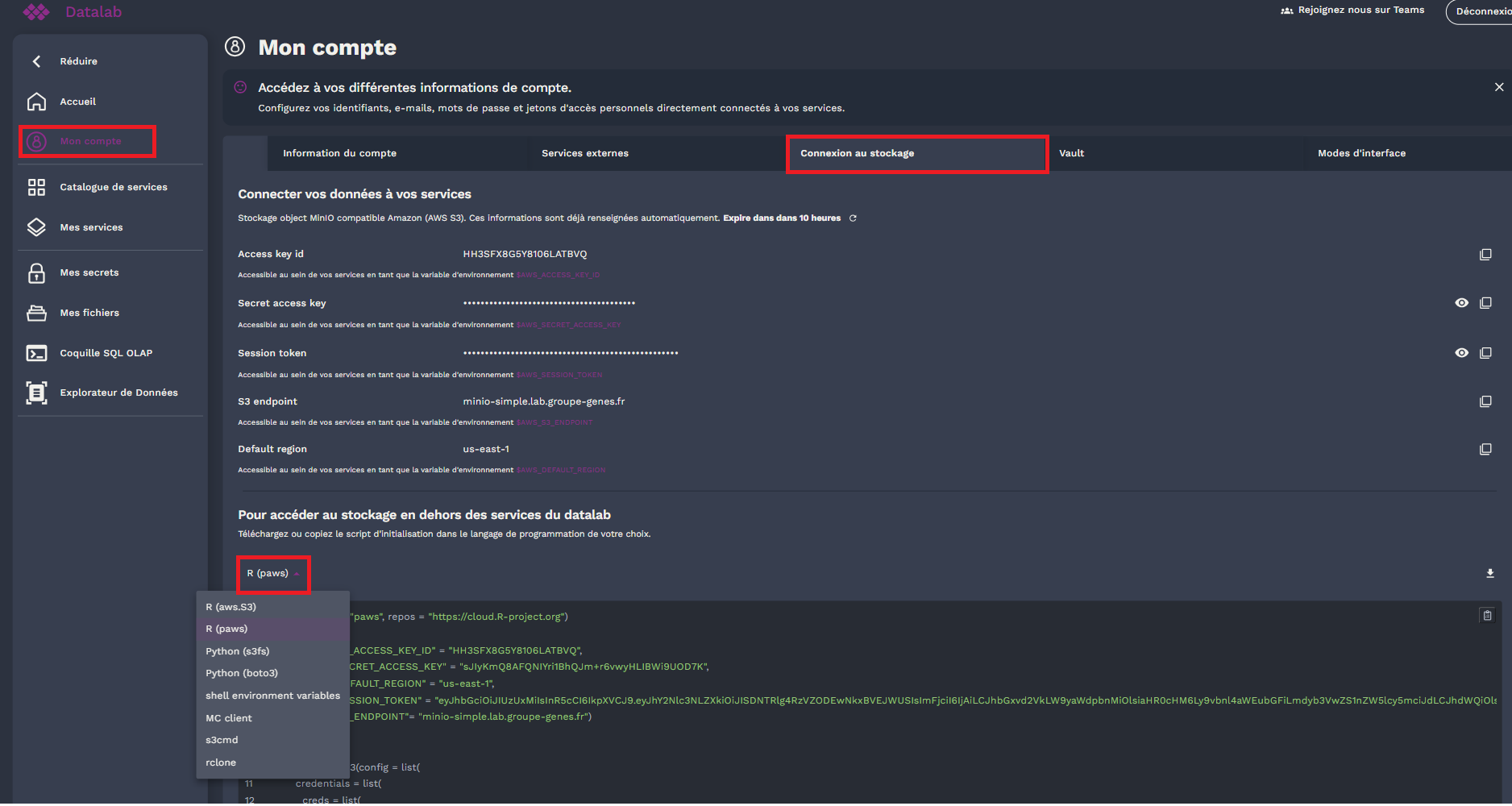Screen dimensions: 1512x806
Task: Show the hidden Session token
Action: coord(1462,352)
